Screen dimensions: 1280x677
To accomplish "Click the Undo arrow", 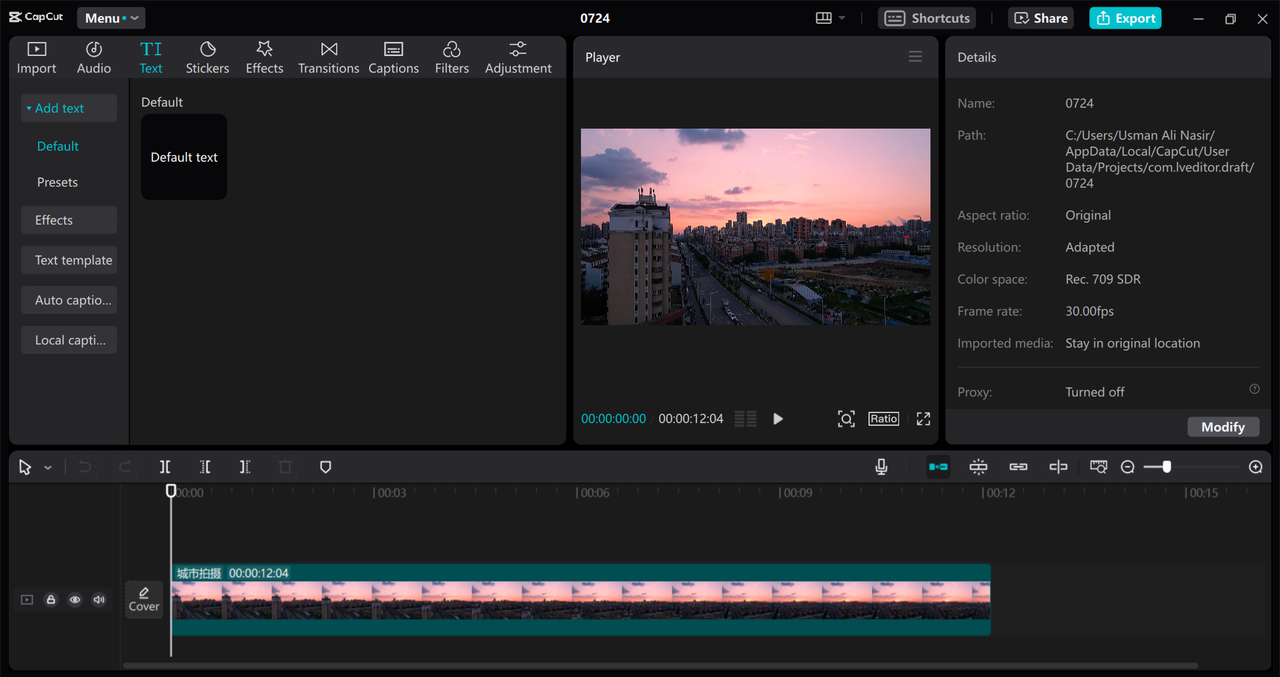I will [x=85, y=467].
